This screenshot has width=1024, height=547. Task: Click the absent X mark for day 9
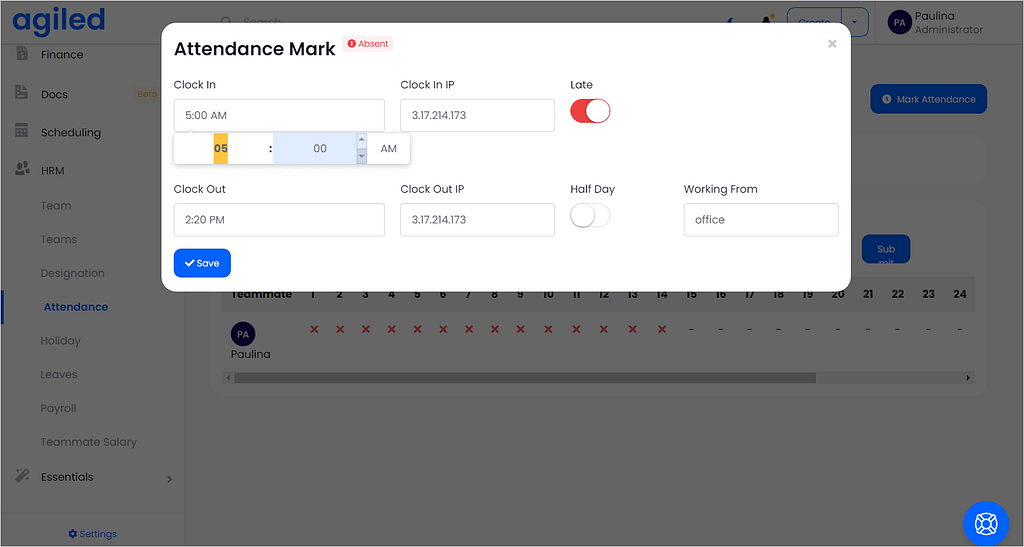[x=520, y=329]
